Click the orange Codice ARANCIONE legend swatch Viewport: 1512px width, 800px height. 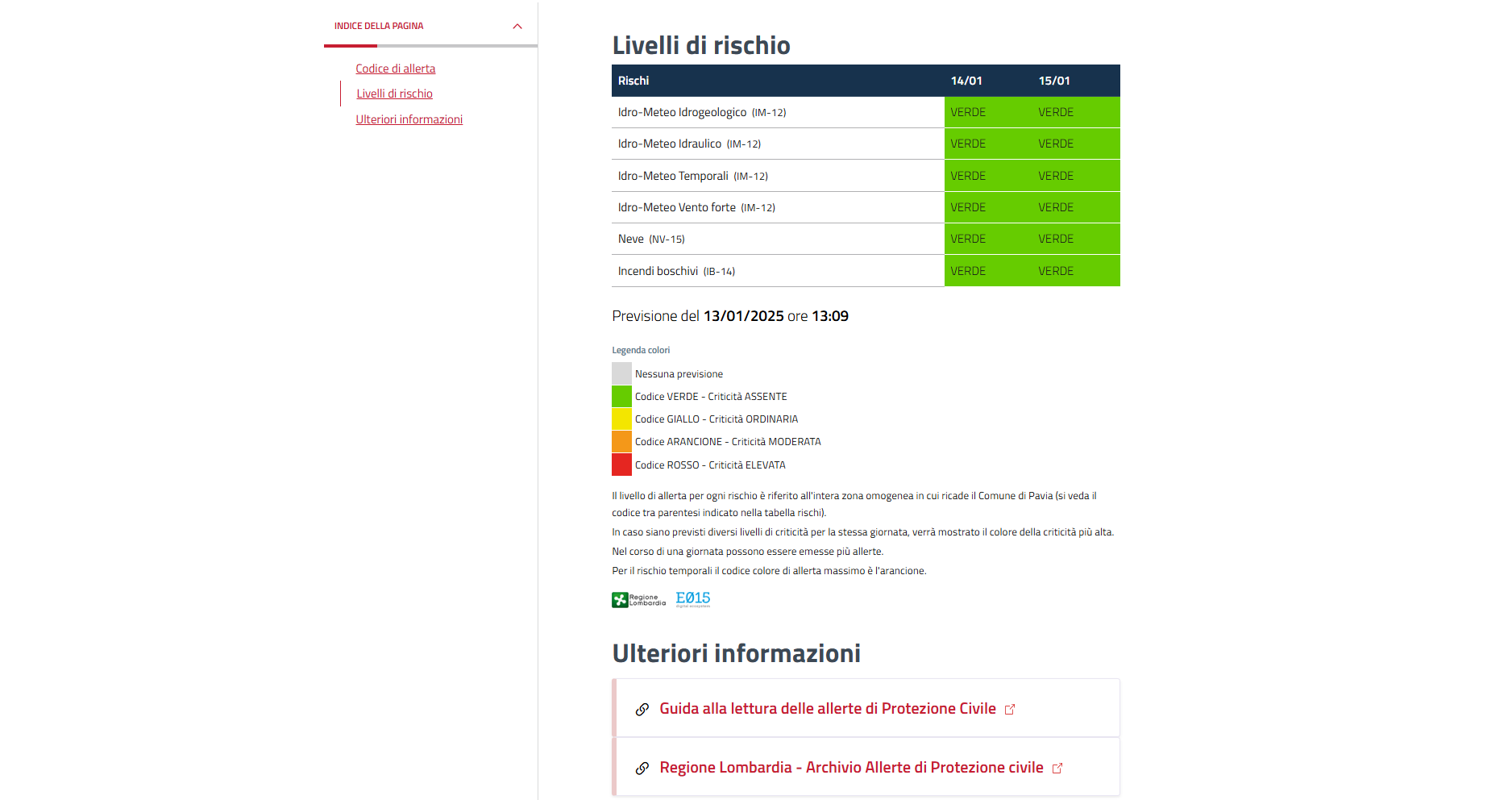(x=621, y=442)
